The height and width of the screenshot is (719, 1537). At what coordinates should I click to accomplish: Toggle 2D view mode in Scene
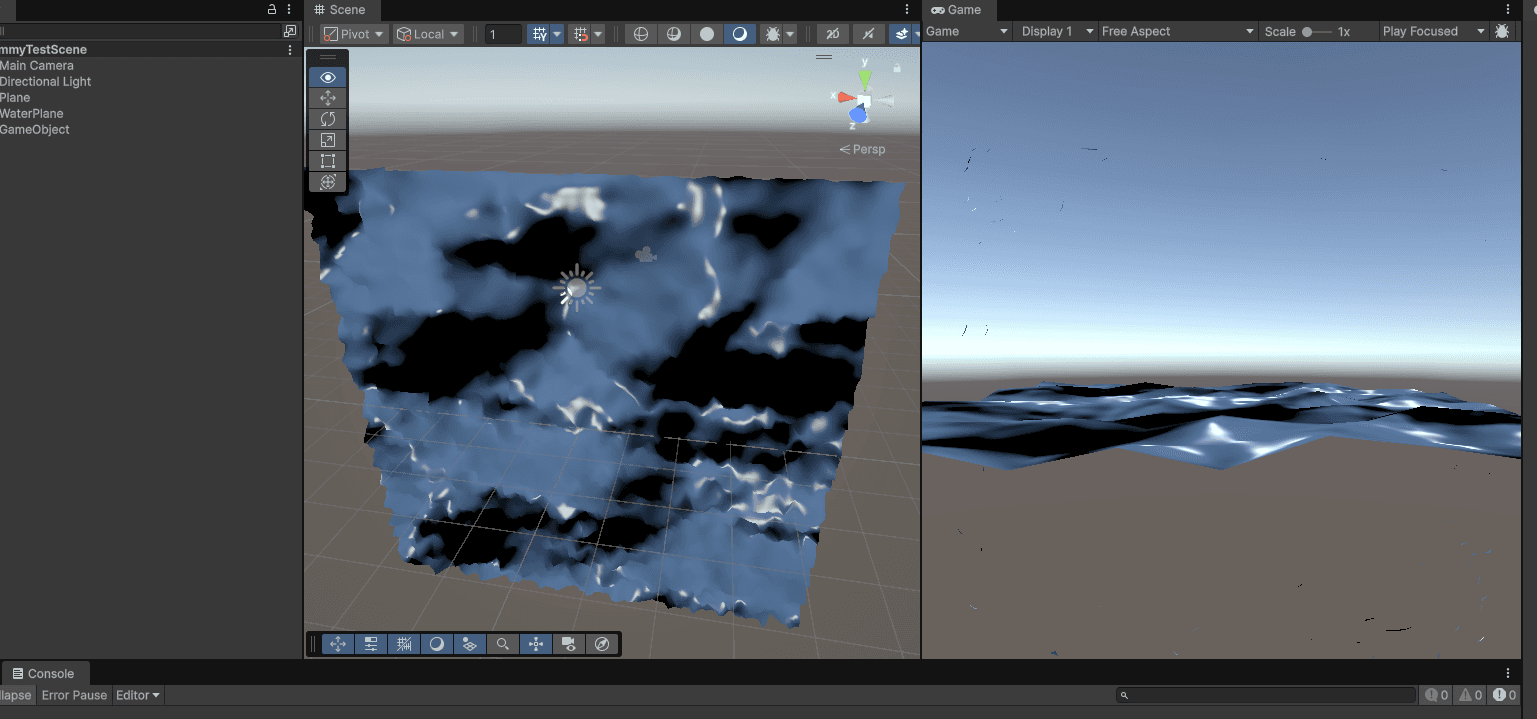pyautogui.click(x=833, y=34)
